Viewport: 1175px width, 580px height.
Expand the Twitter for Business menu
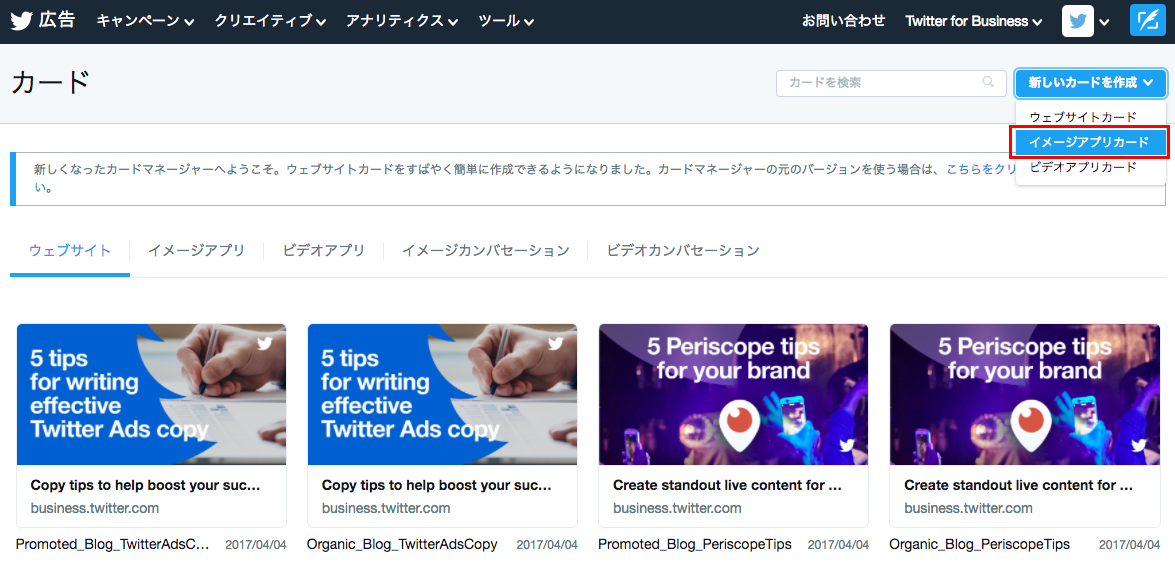click(x=973, y=22)
